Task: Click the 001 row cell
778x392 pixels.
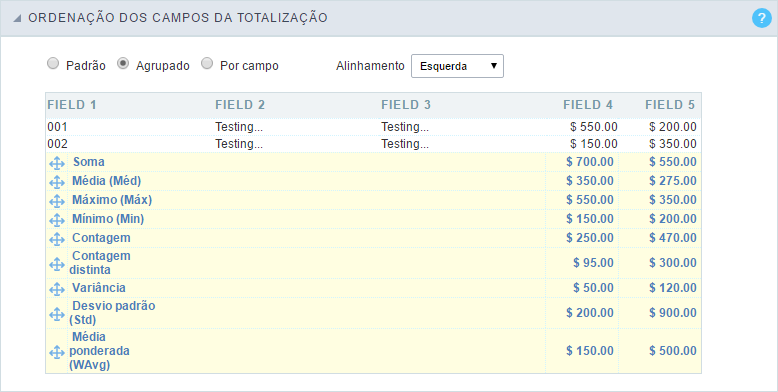Action: click(58, 127)
